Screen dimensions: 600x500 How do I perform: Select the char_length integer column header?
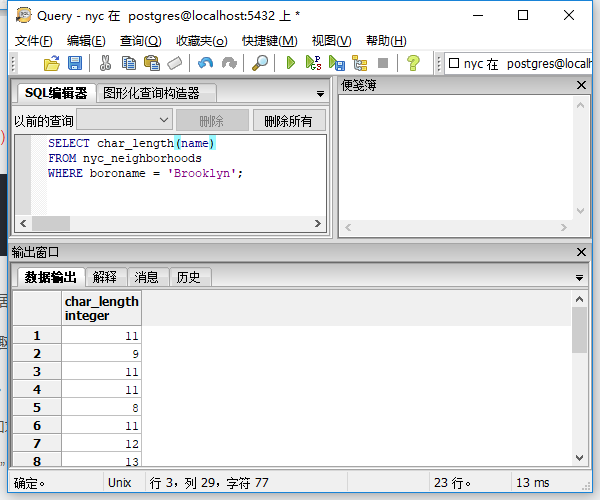[101, 308]
